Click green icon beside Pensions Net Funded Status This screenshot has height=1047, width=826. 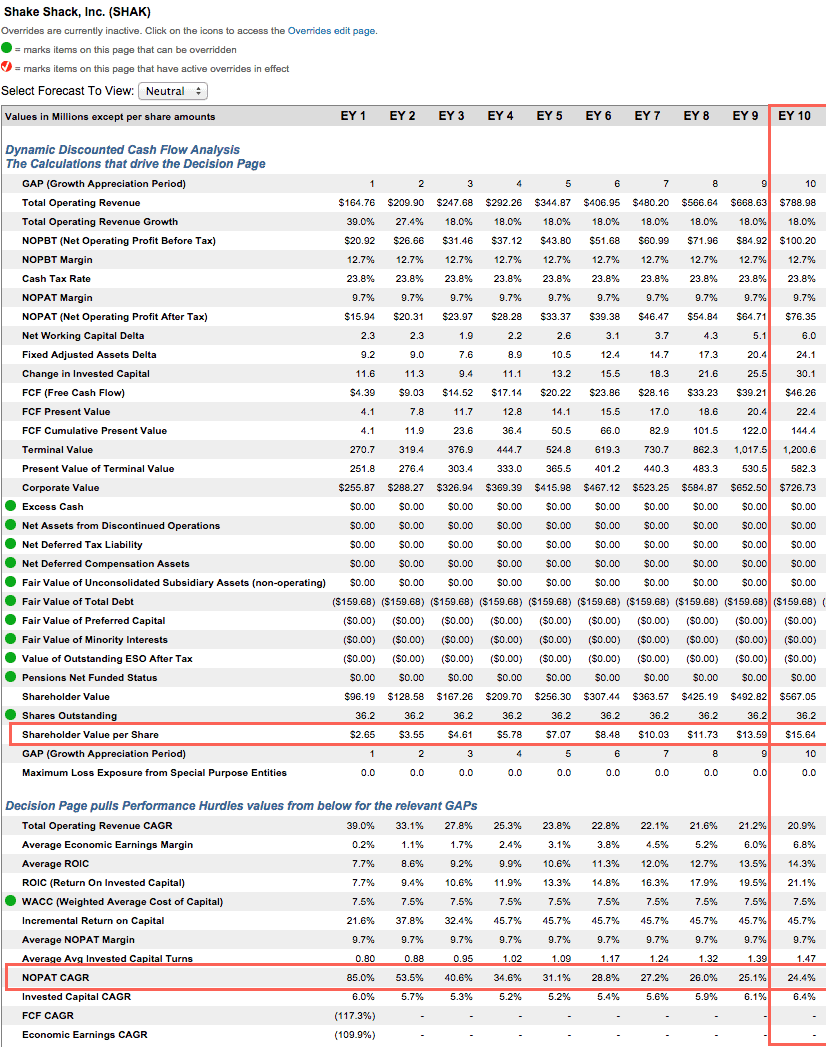pyautogui.click(x=11, y=676)
